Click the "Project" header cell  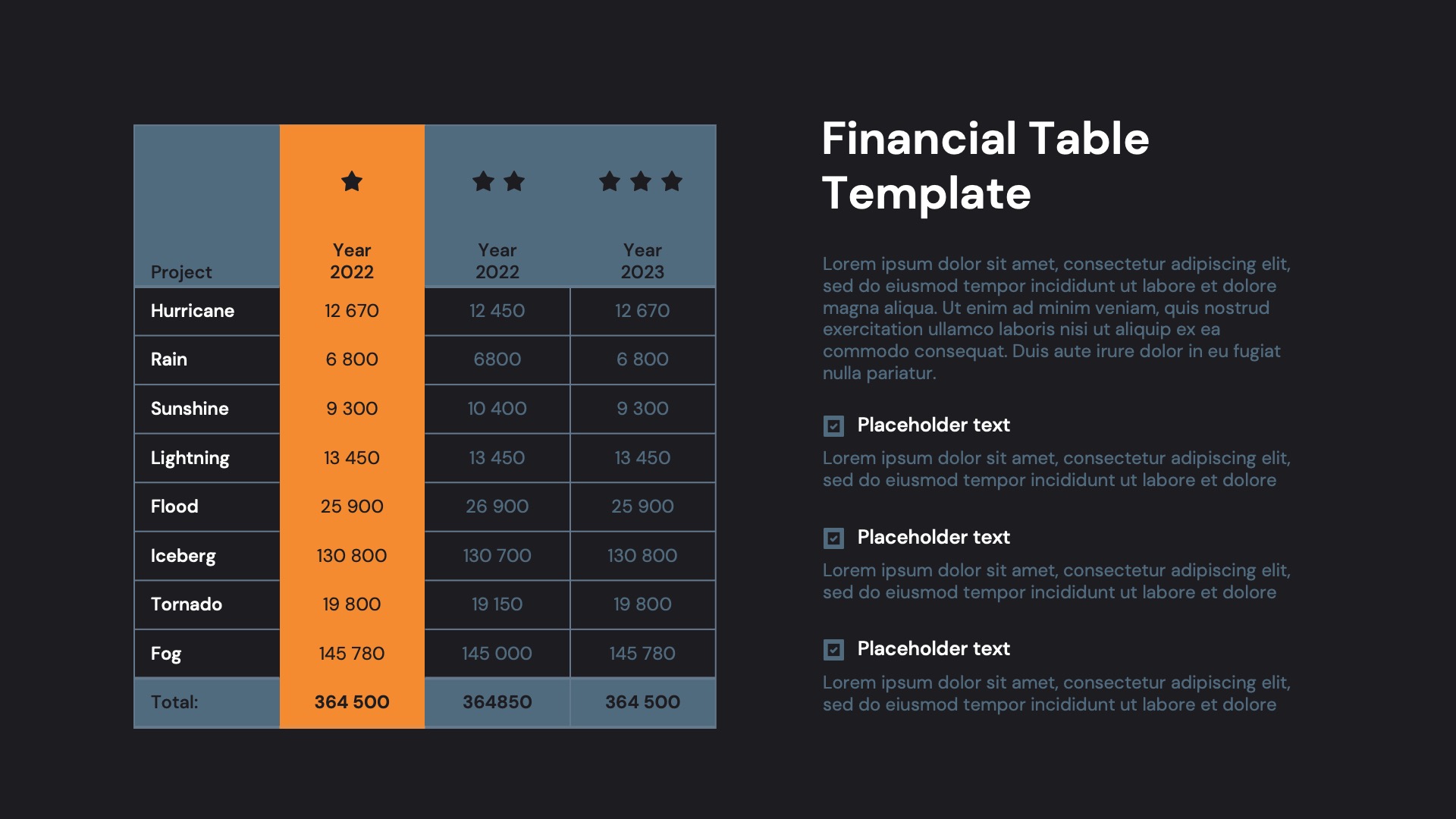181,271
